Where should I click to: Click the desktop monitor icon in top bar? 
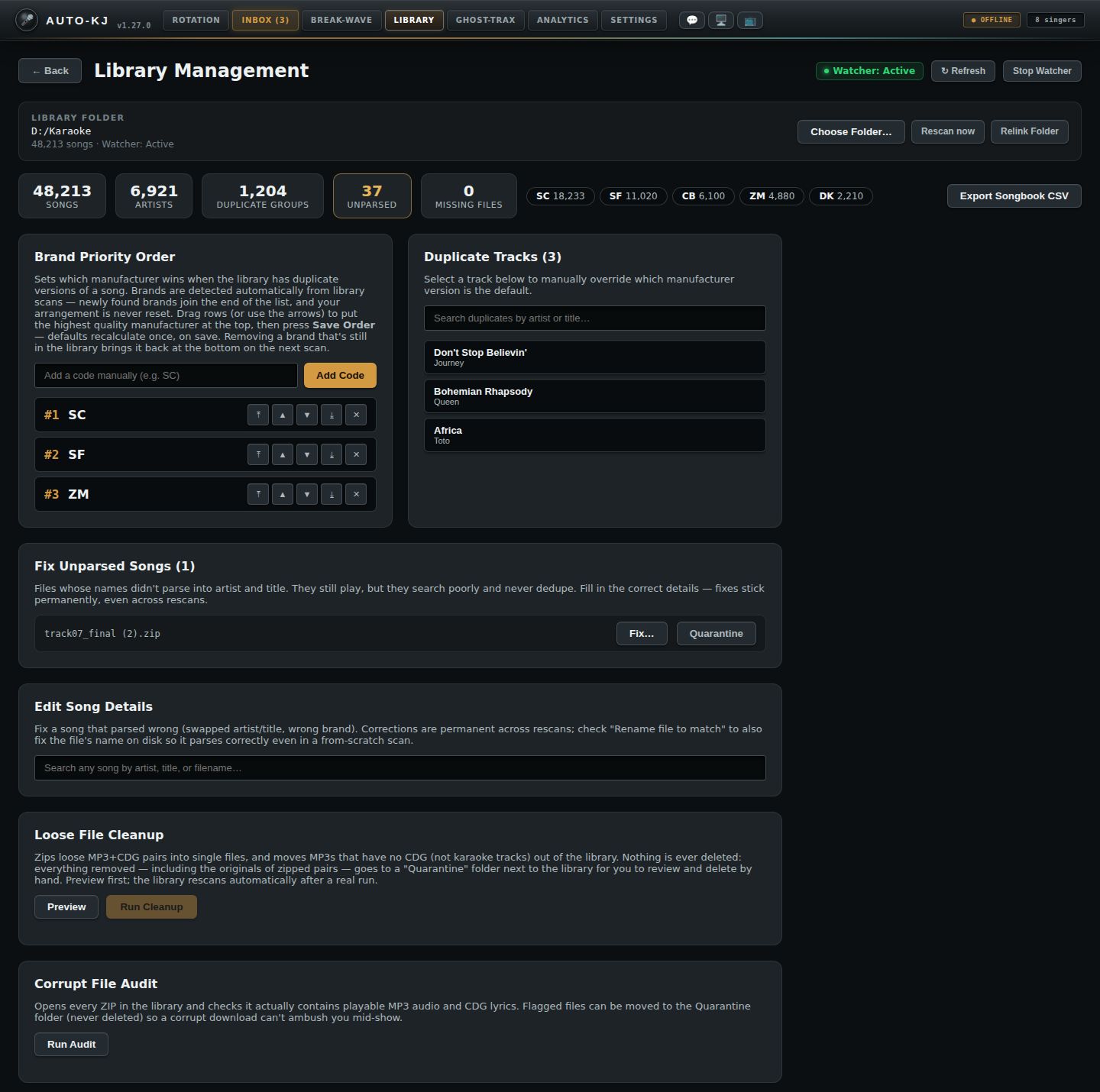(721, 21)
